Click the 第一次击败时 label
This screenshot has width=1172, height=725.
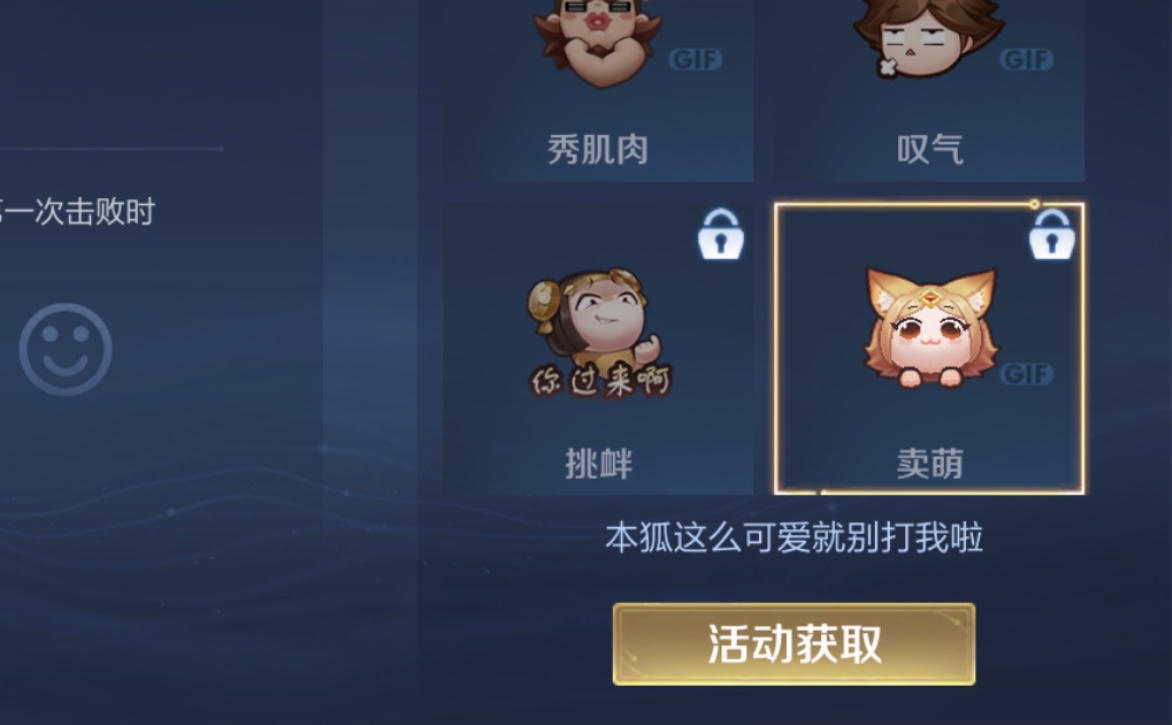coord(77,212)
